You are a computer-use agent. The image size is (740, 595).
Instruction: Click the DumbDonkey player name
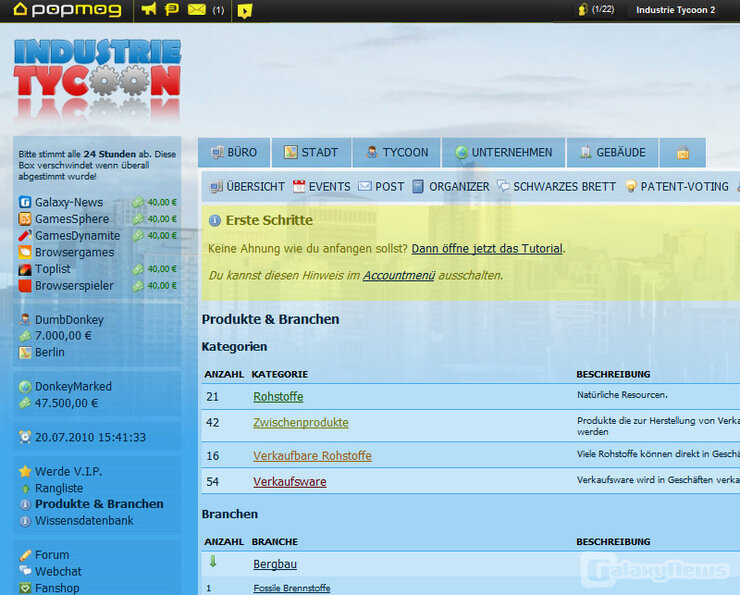pos(69,320)
